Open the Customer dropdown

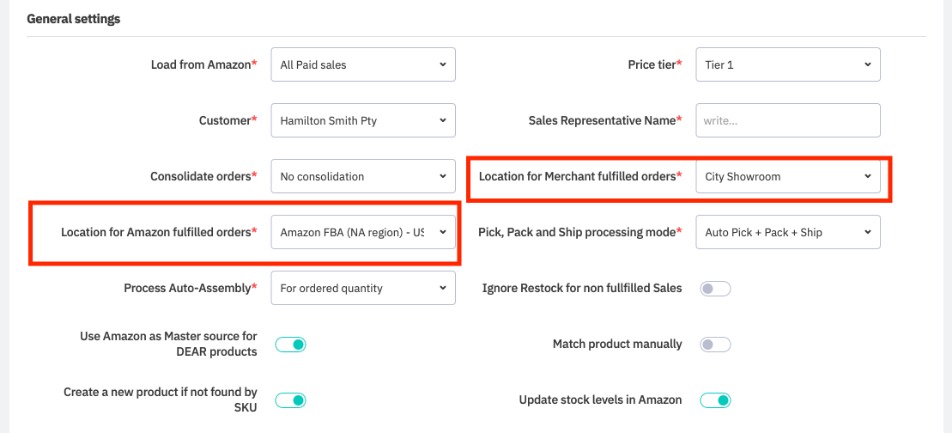coord(362,121)
